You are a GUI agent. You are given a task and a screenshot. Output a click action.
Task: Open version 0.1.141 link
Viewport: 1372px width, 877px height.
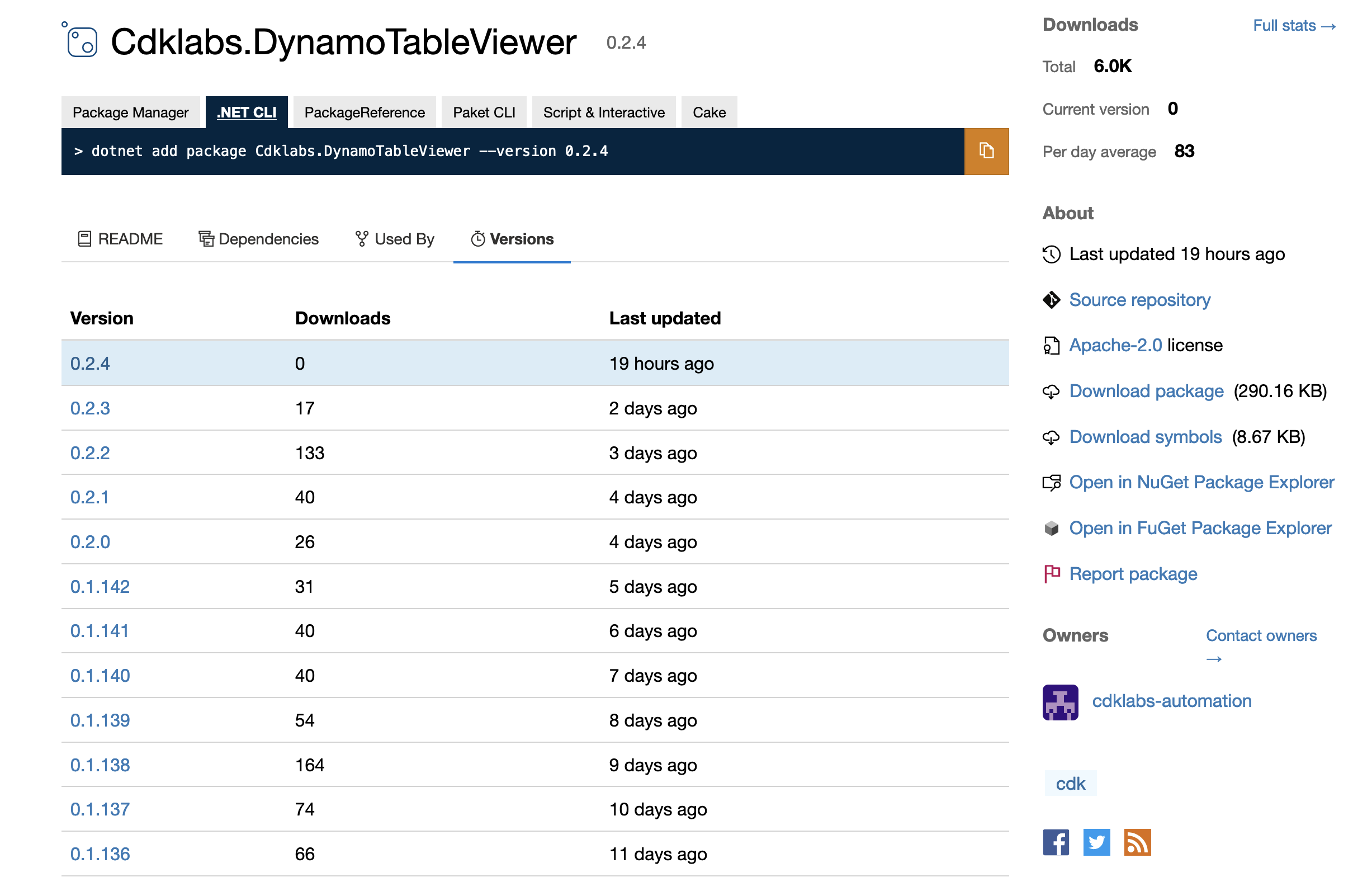tap(99, 631)
